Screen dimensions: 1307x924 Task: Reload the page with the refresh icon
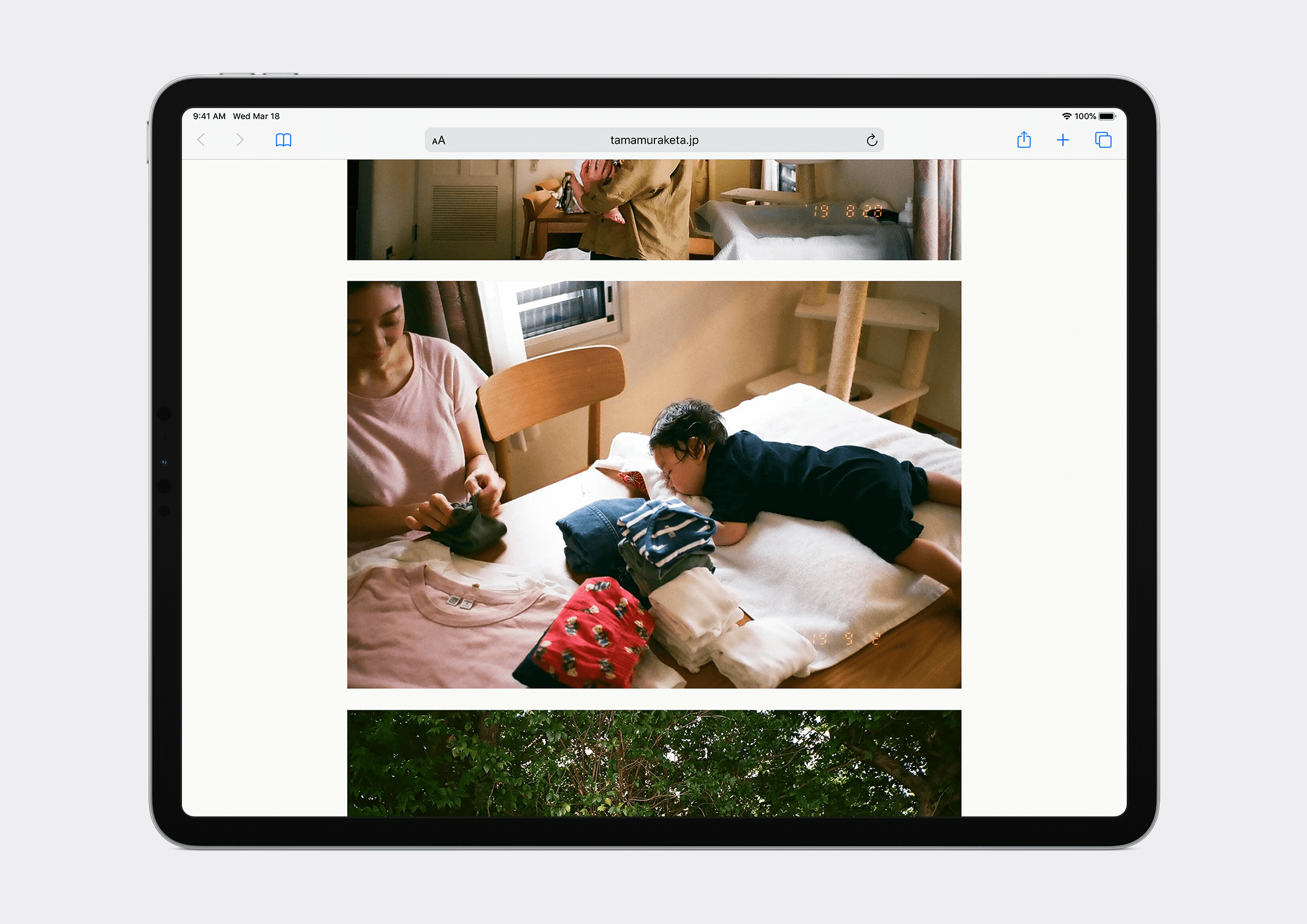pyautogui.click(x=872, y=140)
